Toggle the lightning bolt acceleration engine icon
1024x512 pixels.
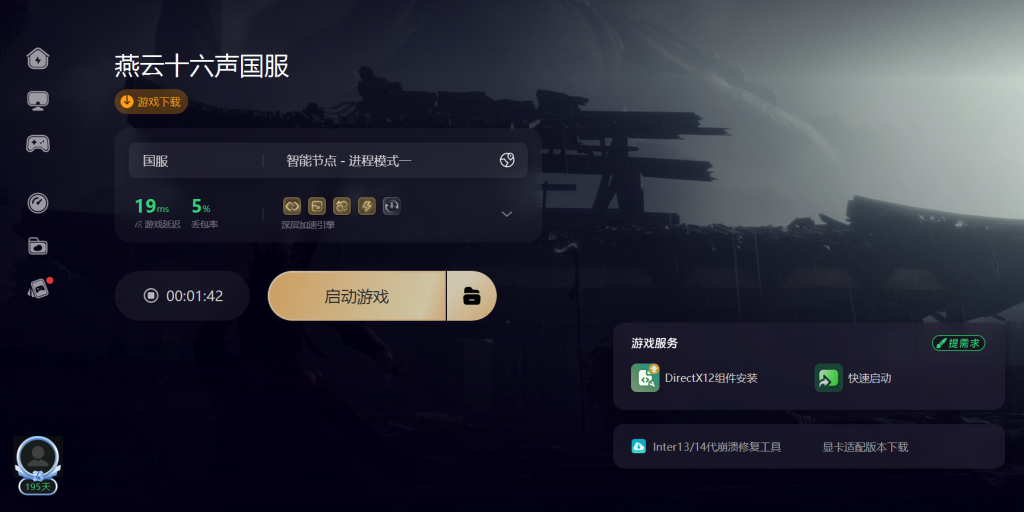coord(367,206)
